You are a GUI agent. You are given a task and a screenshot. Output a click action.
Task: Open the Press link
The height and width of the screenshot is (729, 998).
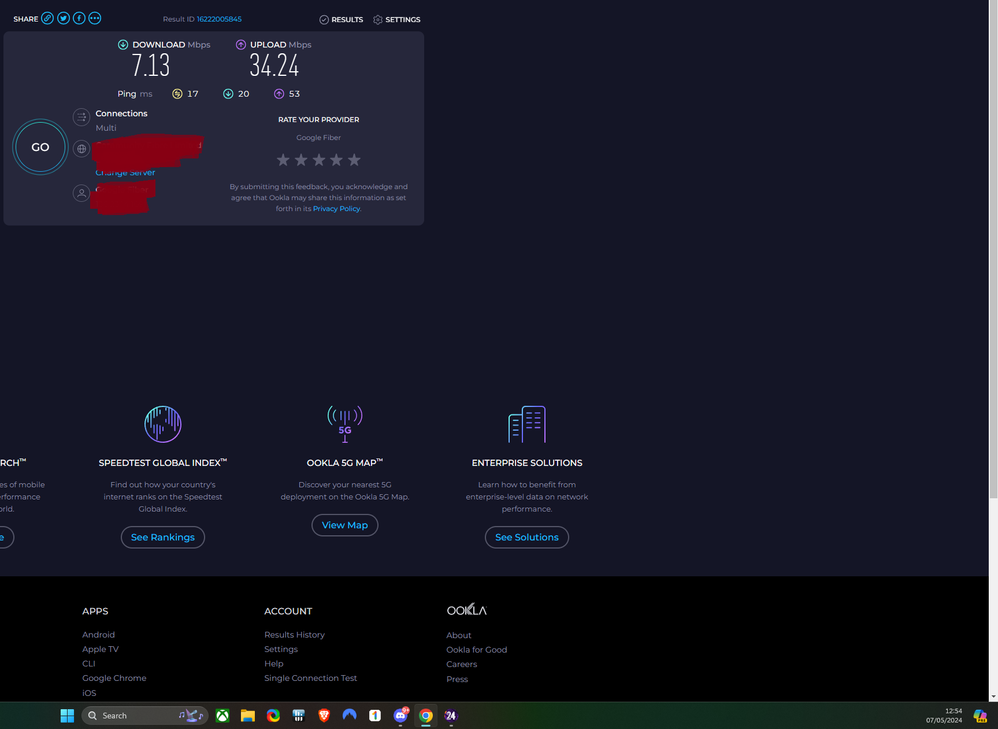457,679
